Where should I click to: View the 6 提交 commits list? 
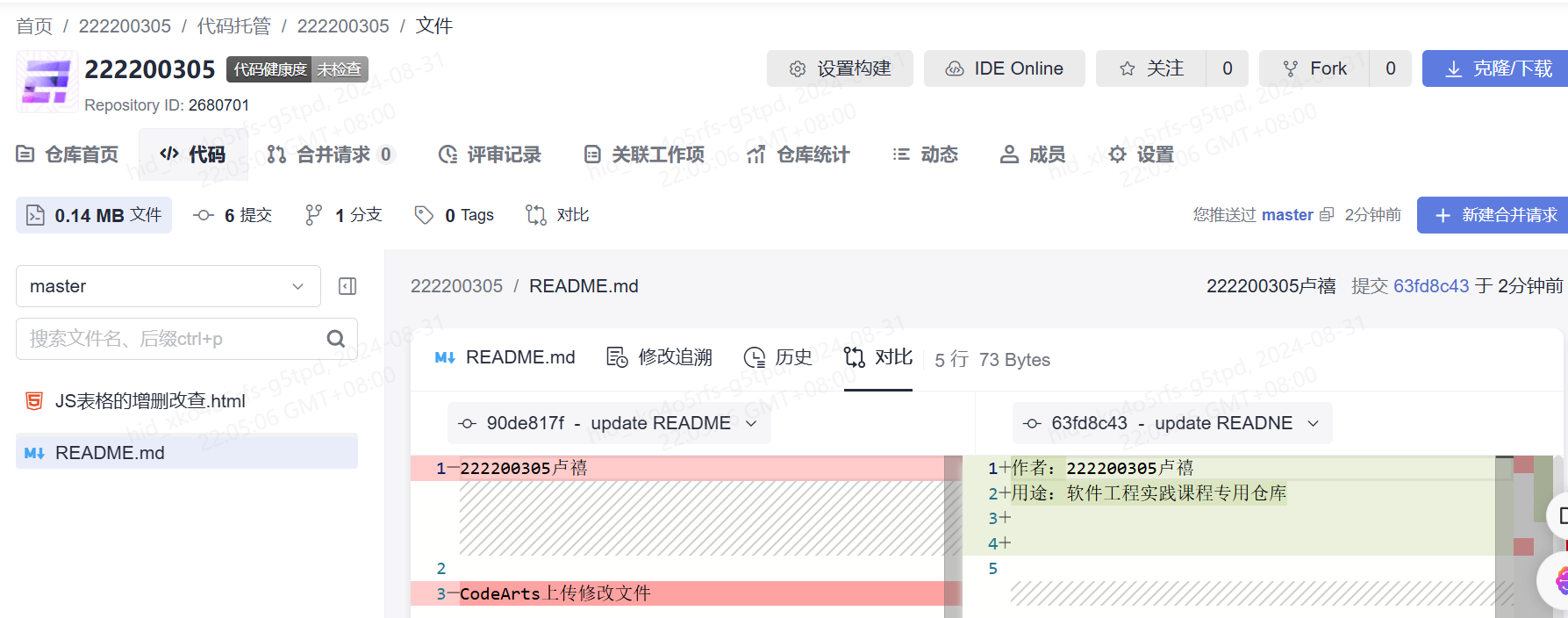[x=233, y=215]
